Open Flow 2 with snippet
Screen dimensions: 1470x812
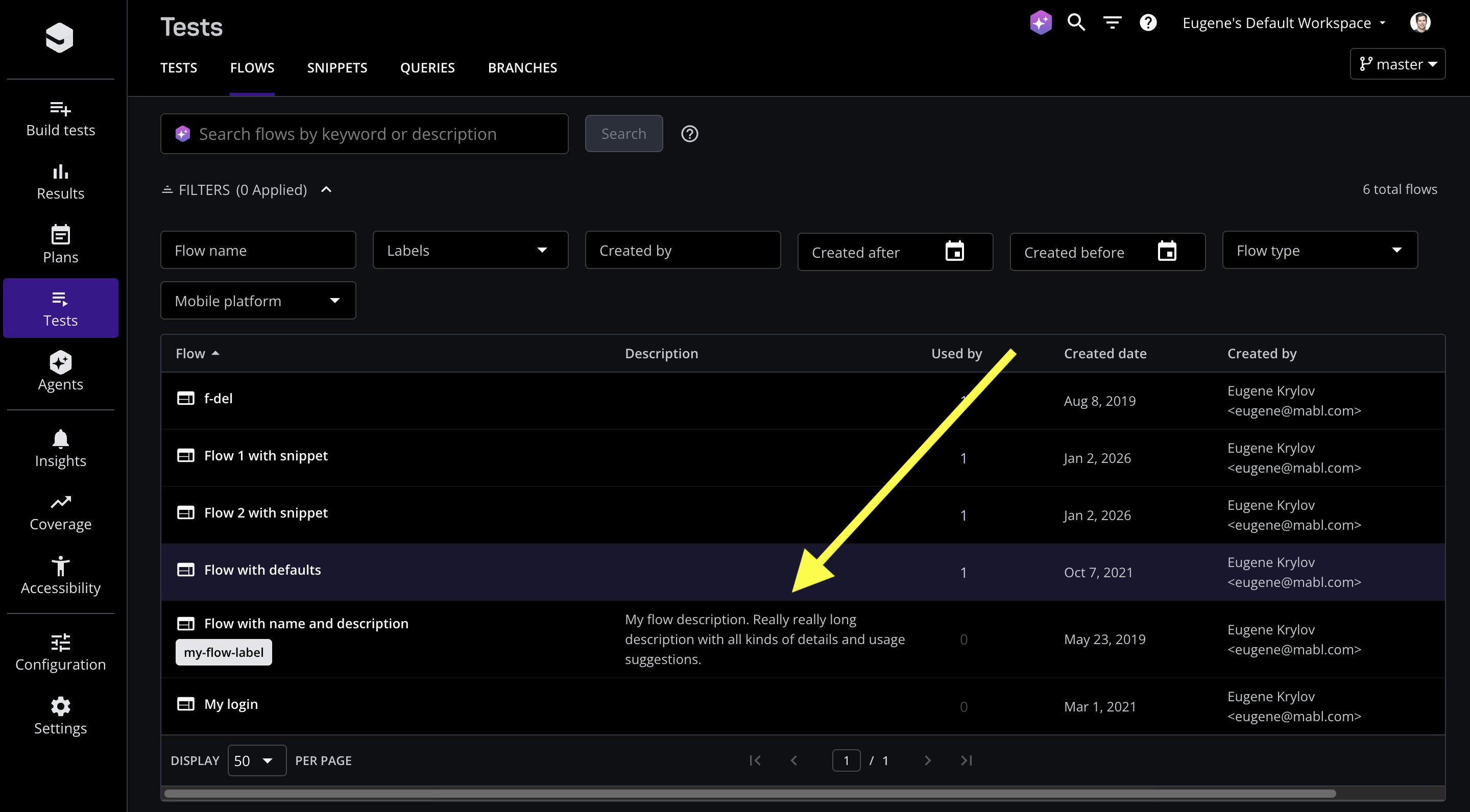tap(266, 512)
